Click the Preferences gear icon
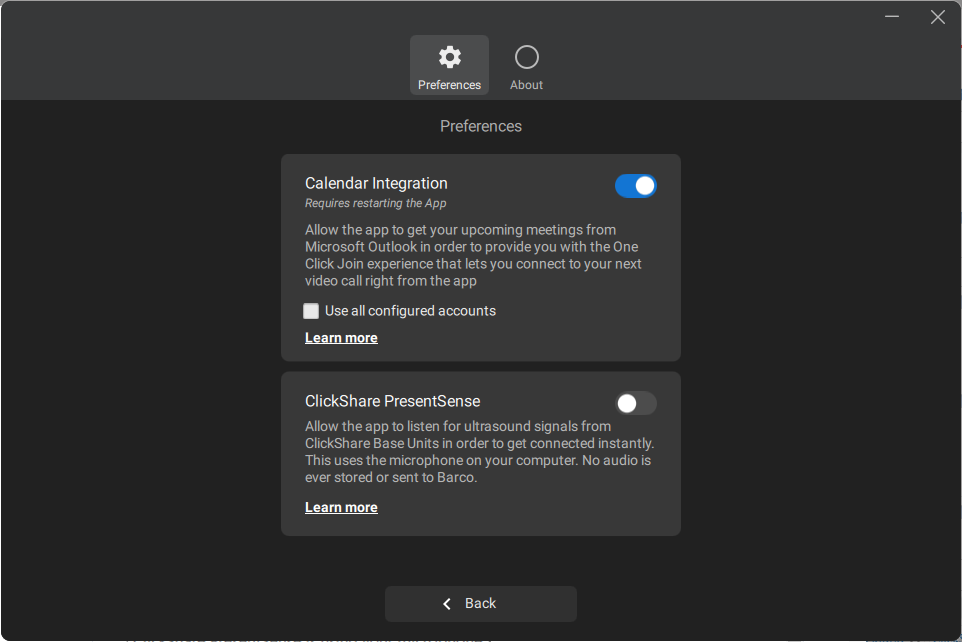 pos(450,57)
